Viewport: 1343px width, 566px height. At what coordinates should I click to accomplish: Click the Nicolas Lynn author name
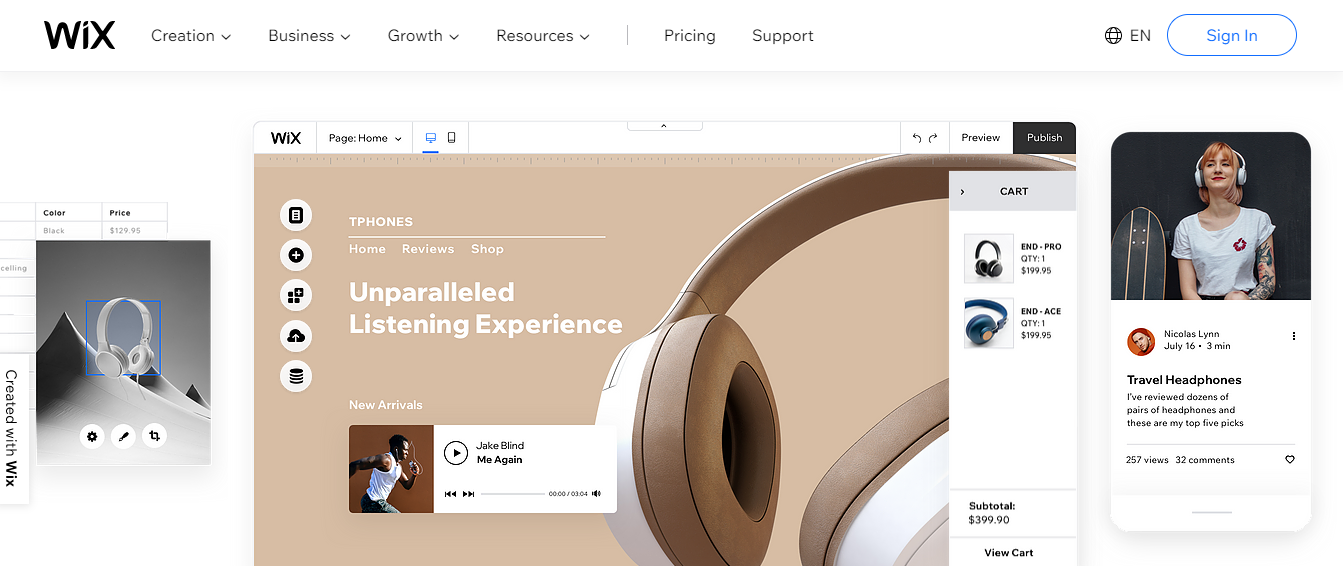click(x=1192, y=334)
